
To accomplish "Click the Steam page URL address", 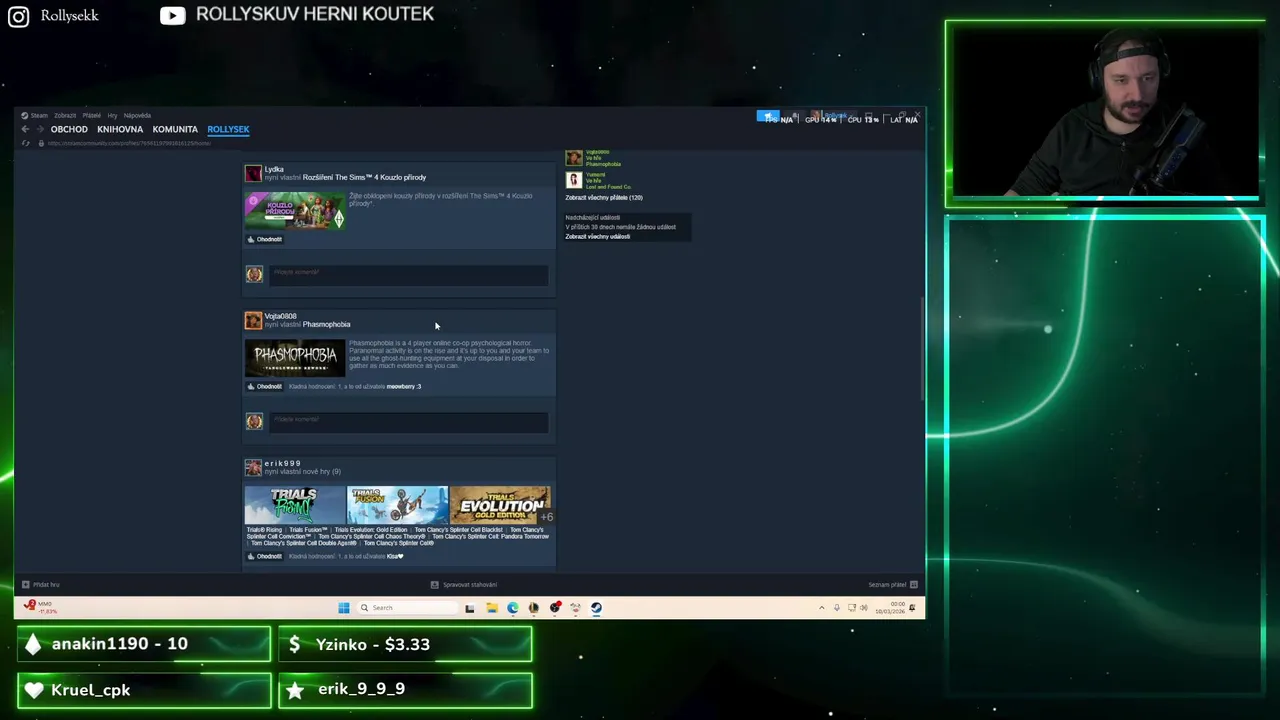I will point(129,143).
